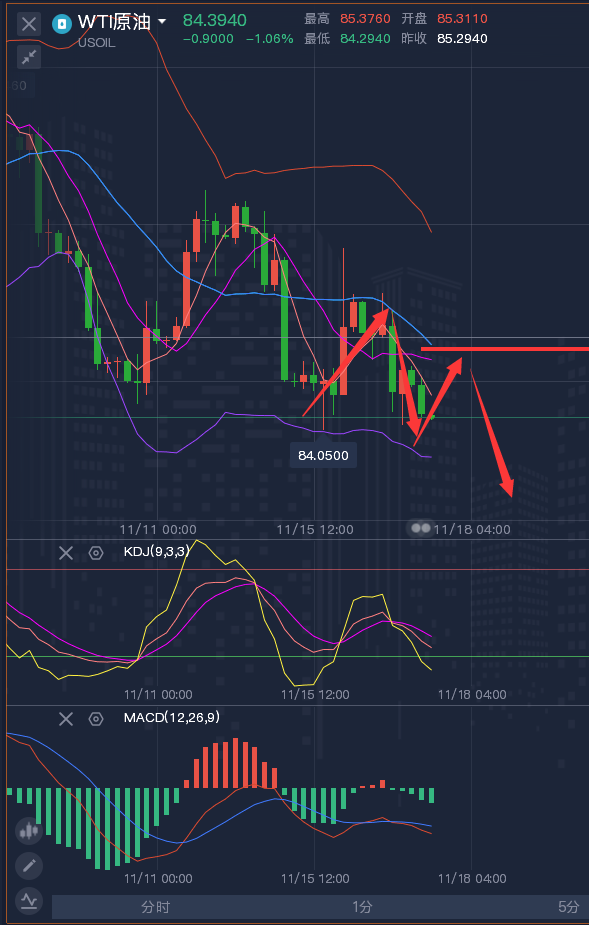This screenshot has height=925, width=589.
Task: Click the KDJ(9,3,3) indicator label
Action: [x=156, y=552]
